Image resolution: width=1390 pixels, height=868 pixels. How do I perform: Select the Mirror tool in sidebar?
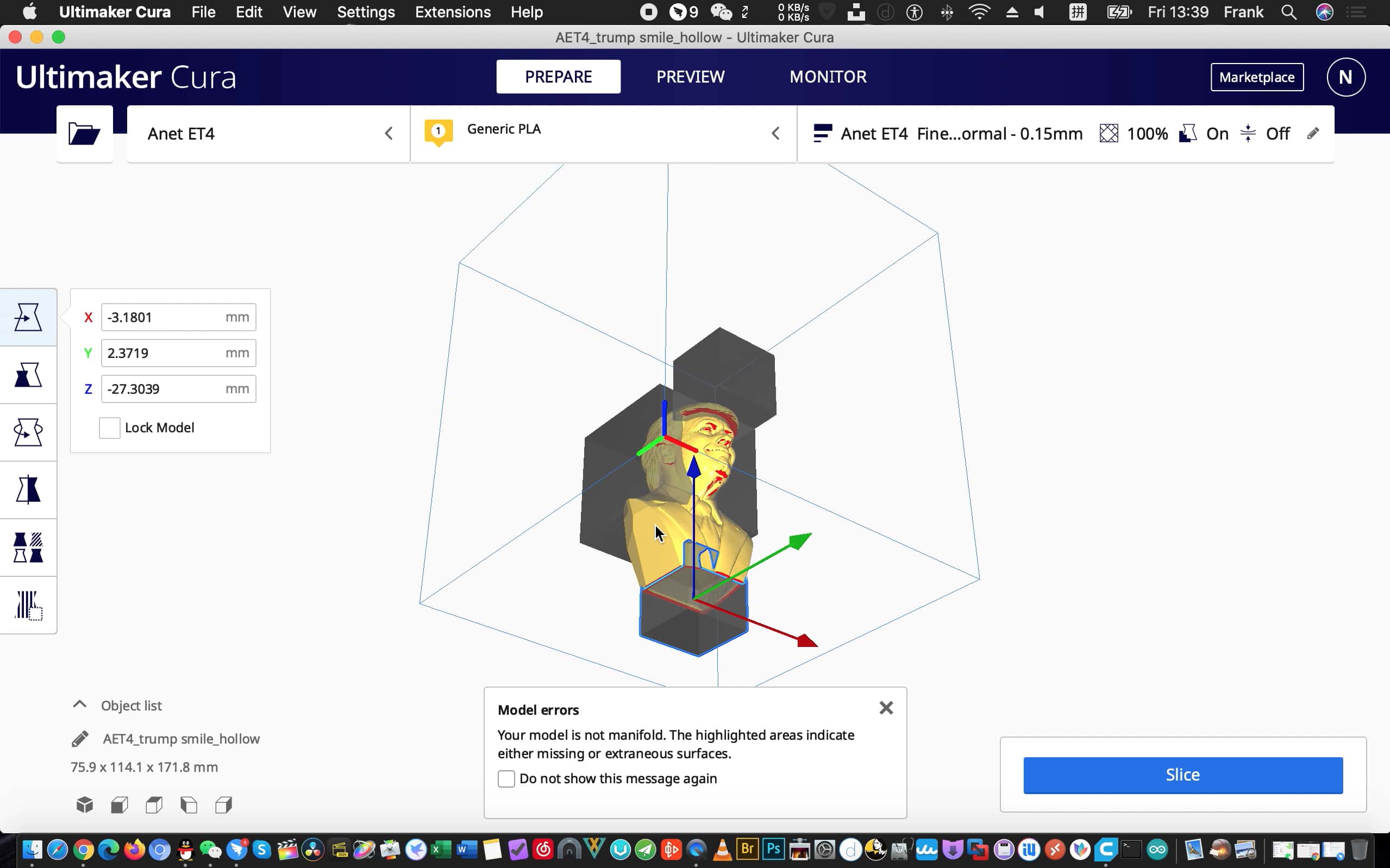28,490
